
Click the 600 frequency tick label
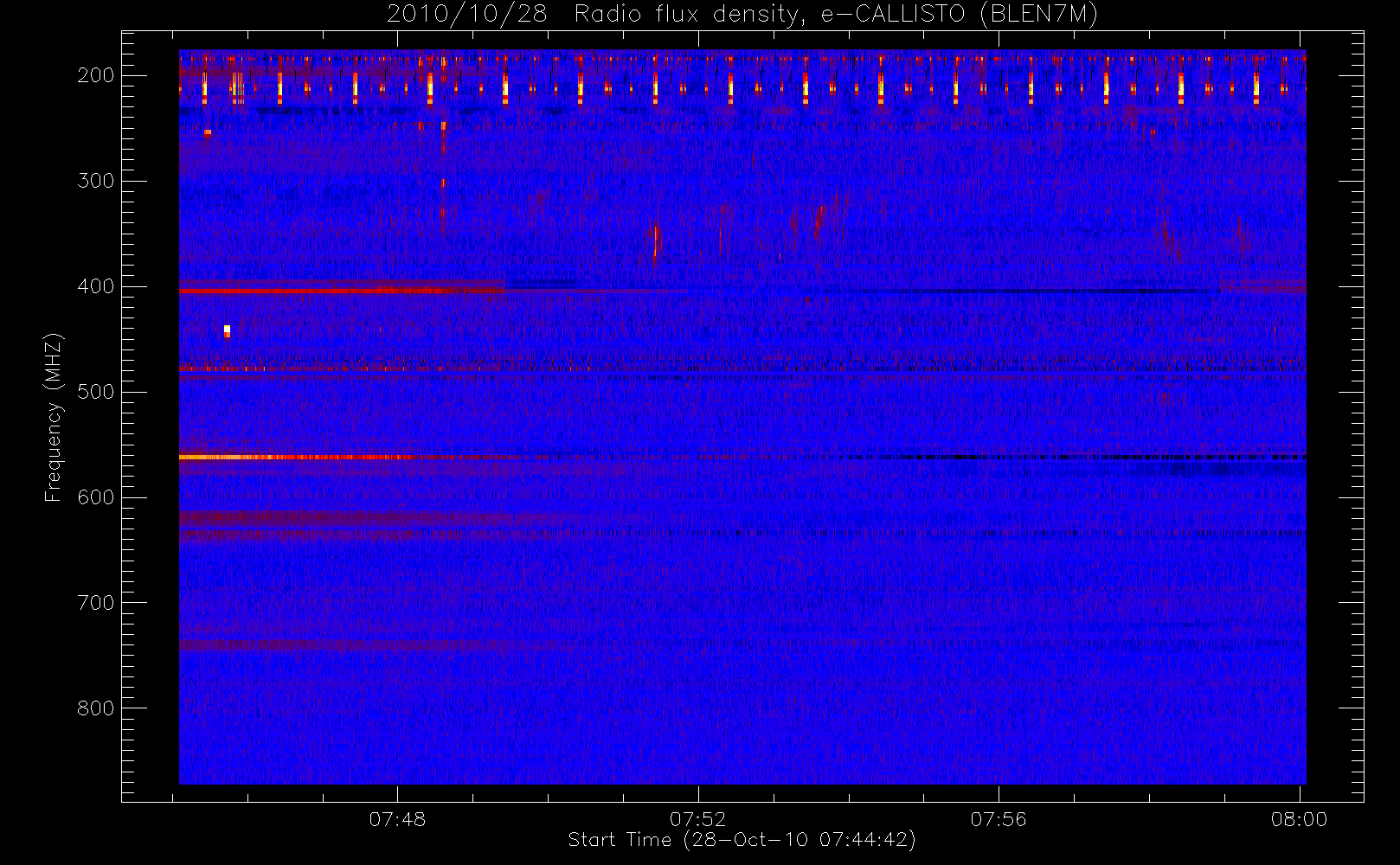coord(96,497)
